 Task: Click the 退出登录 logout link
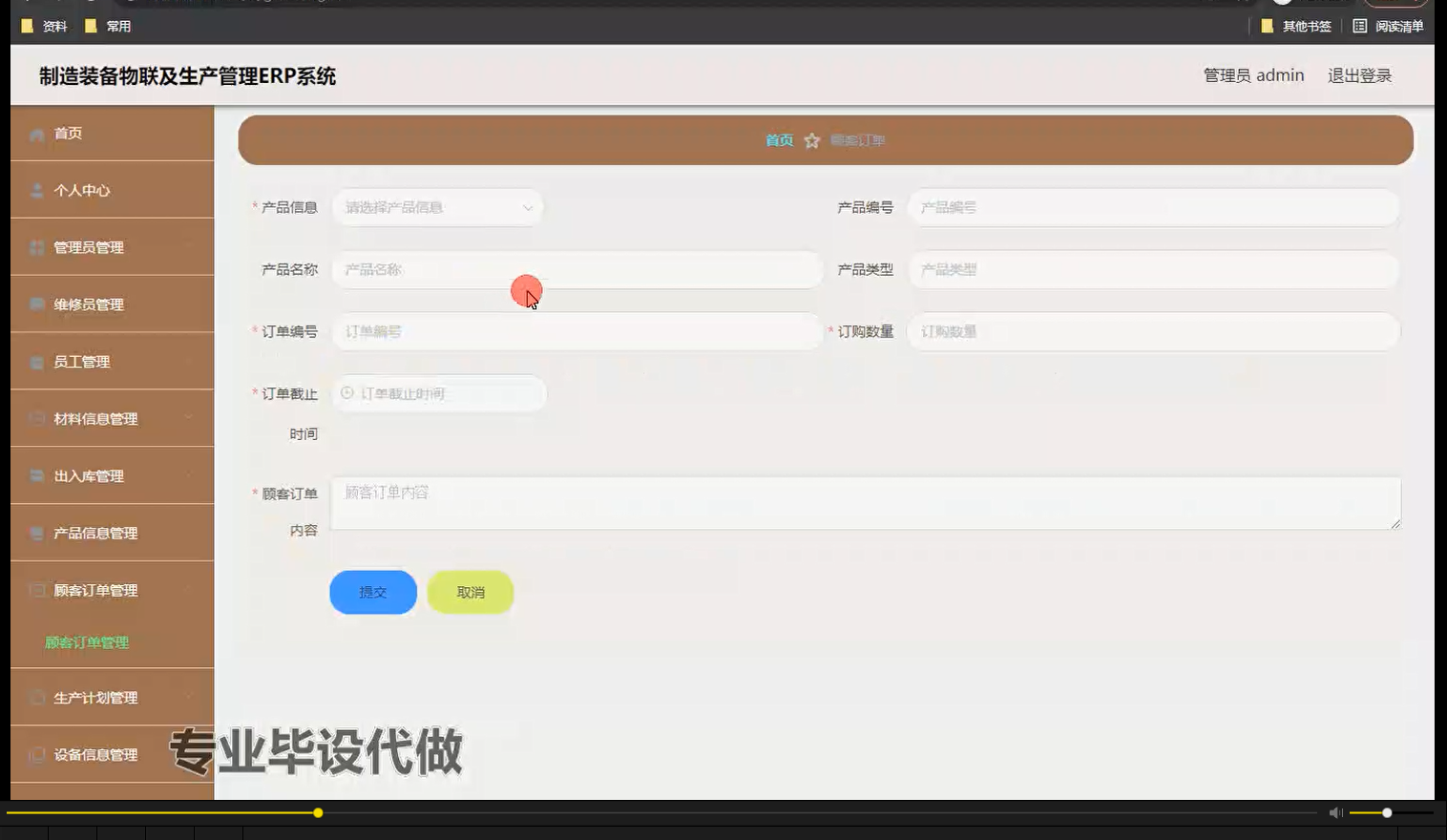click(x=1359, y=74)
